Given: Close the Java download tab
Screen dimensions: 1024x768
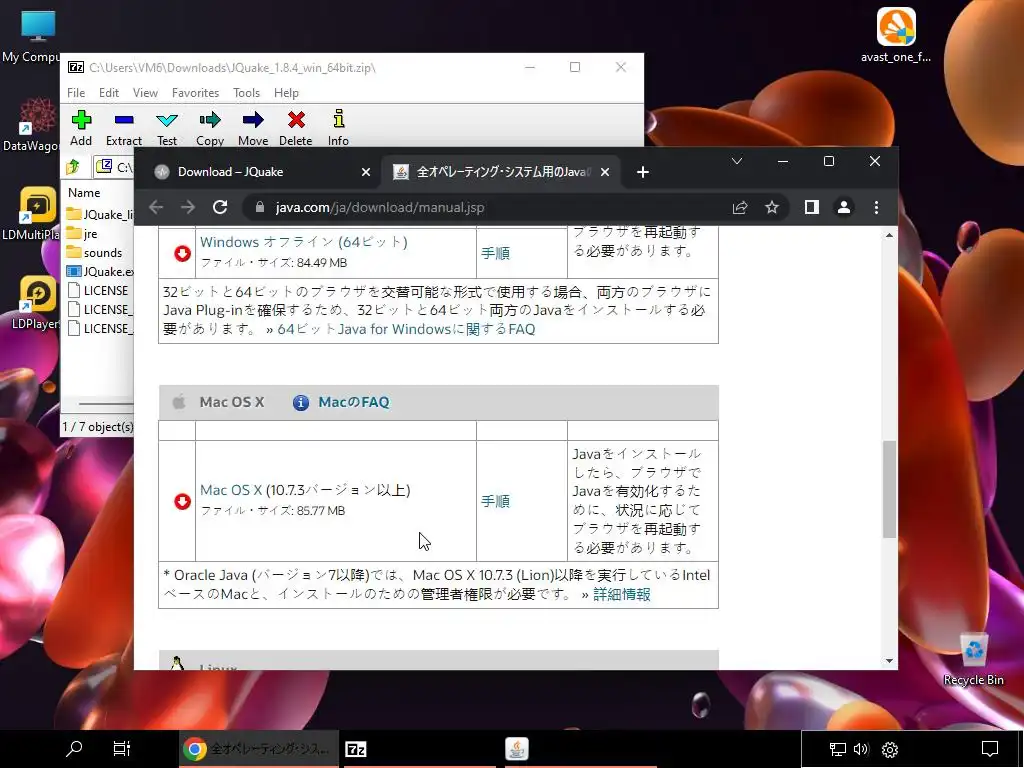Looking at the screenshot, I should point(605,172).
